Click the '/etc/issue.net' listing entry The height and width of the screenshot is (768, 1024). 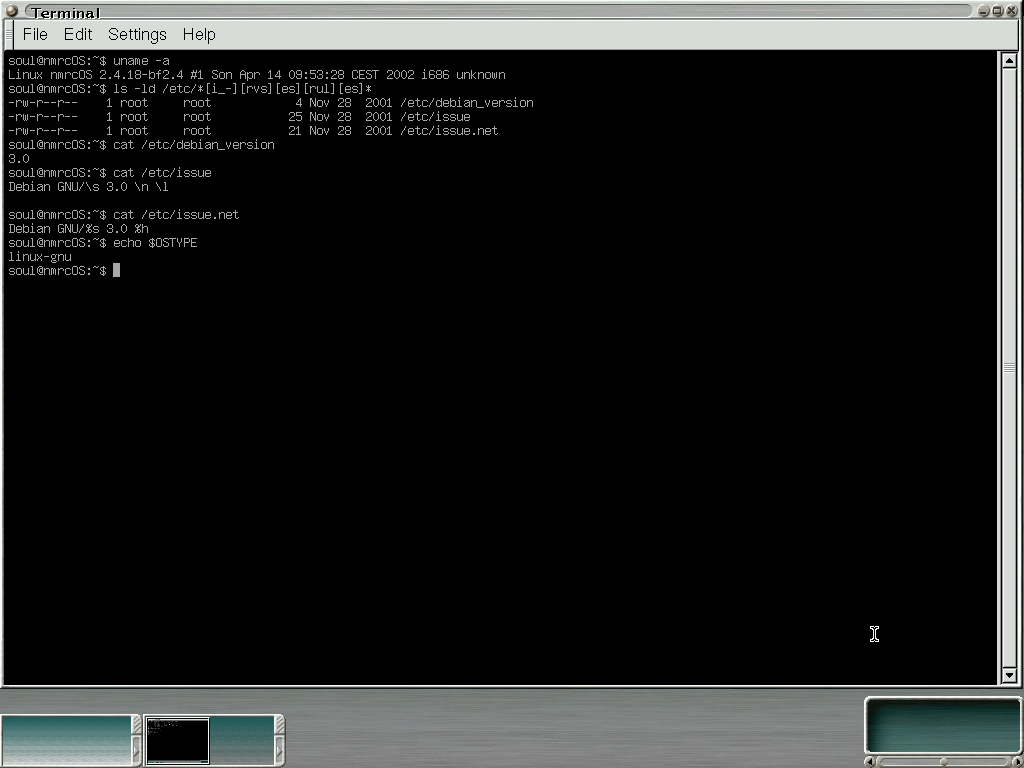tap(449, 131)
